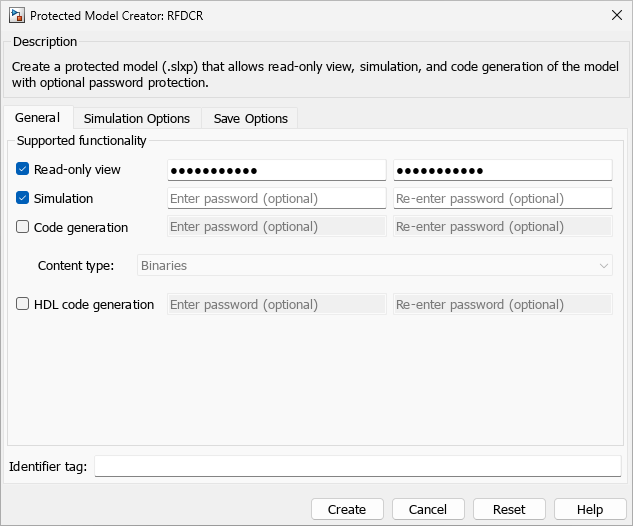Viewport: 633px width, 526px height.
Task: Click the Read-only view password field
Action: 276,170
